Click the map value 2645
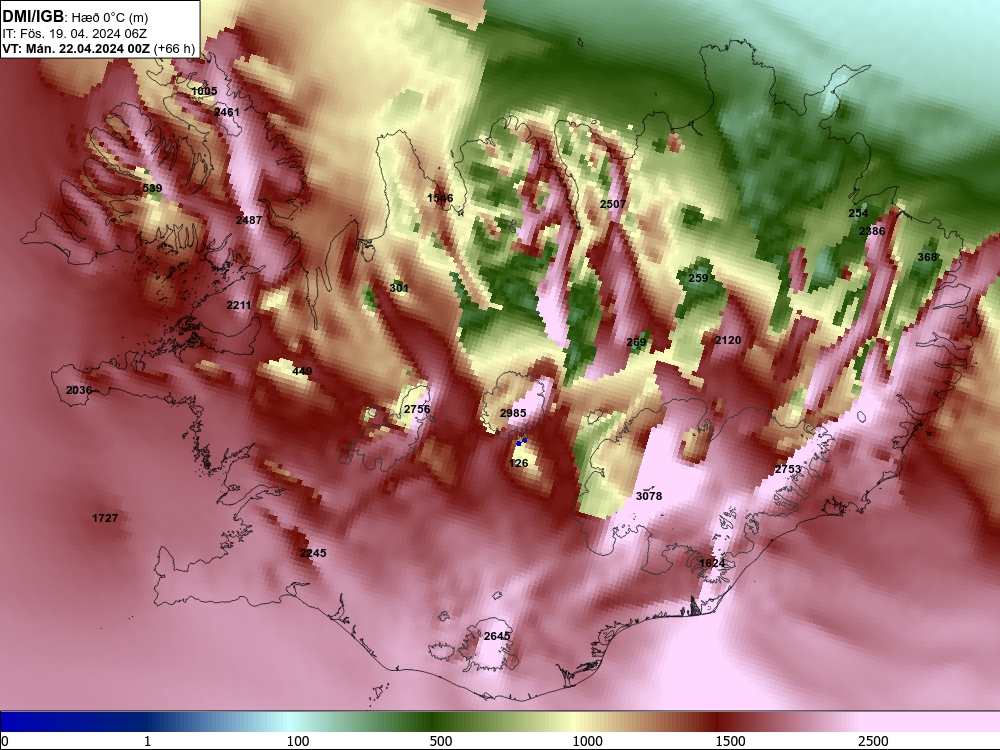Image resolution: width=1000 pixels, height=750 pixels. (x=497, y=636)
